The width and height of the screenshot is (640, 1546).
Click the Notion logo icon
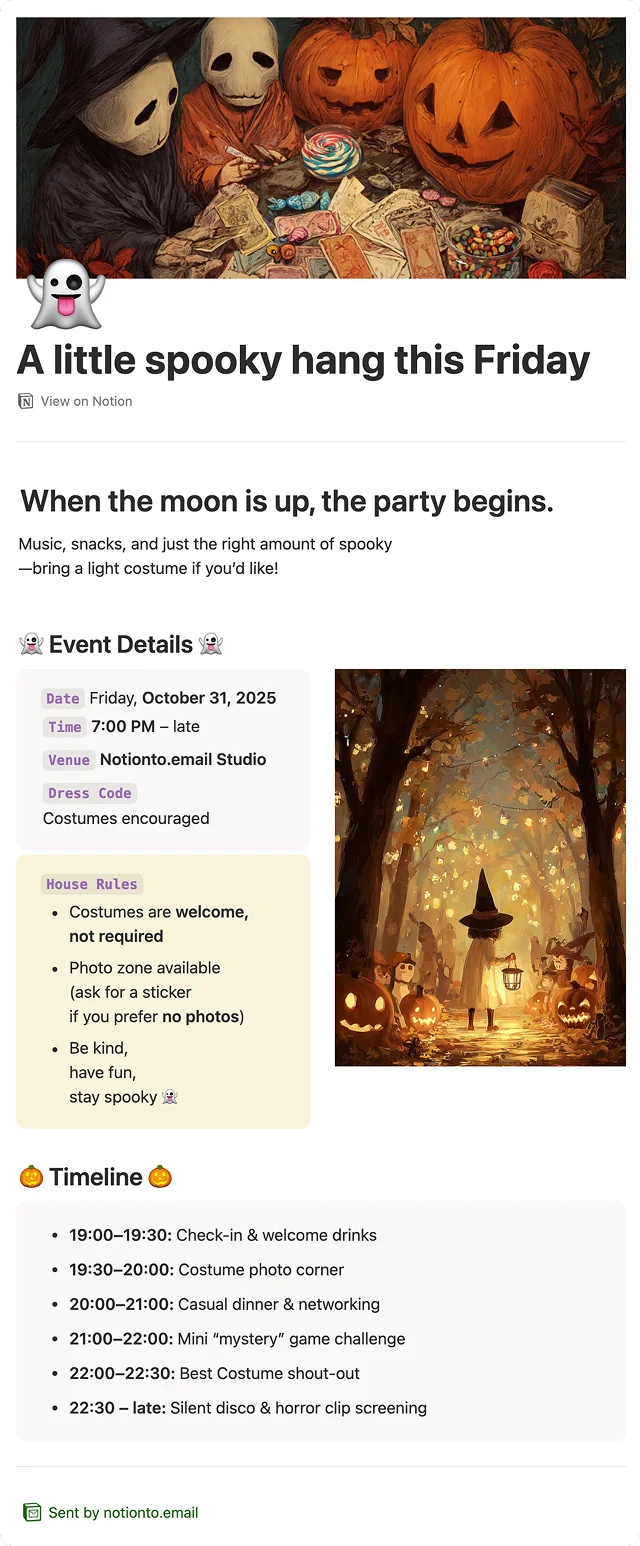(x=26, y=401)
